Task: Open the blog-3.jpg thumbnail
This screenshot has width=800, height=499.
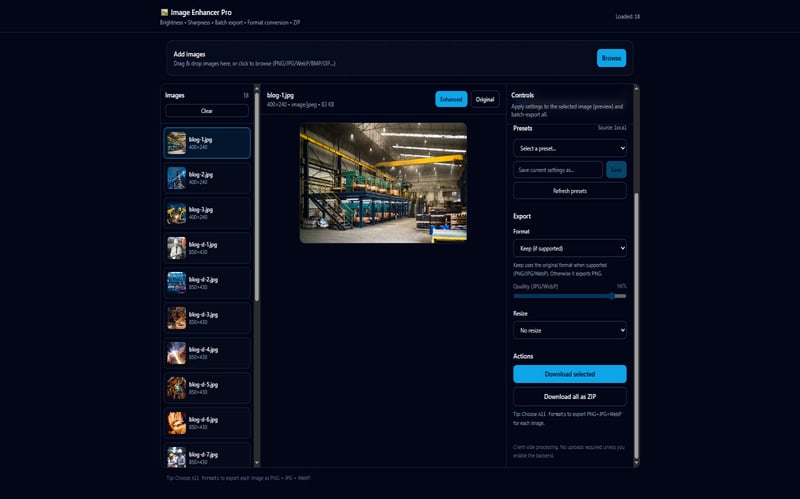Action: (177, 213)
